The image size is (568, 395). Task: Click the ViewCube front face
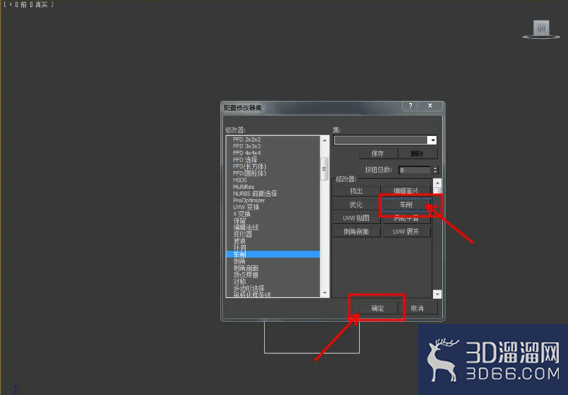(541, 28)
